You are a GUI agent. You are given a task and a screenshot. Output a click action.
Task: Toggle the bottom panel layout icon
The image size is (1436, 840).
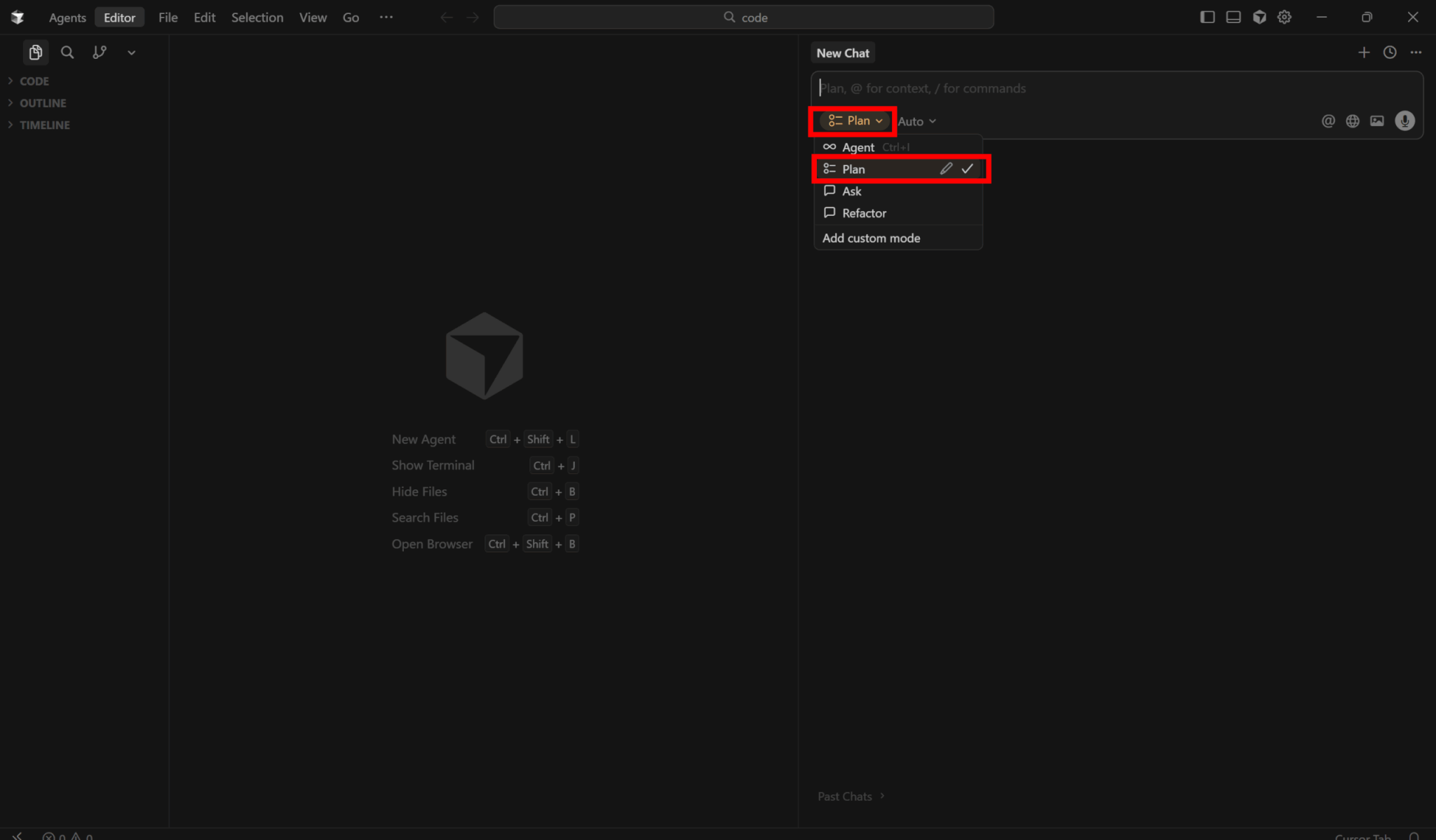point(1233,18)
